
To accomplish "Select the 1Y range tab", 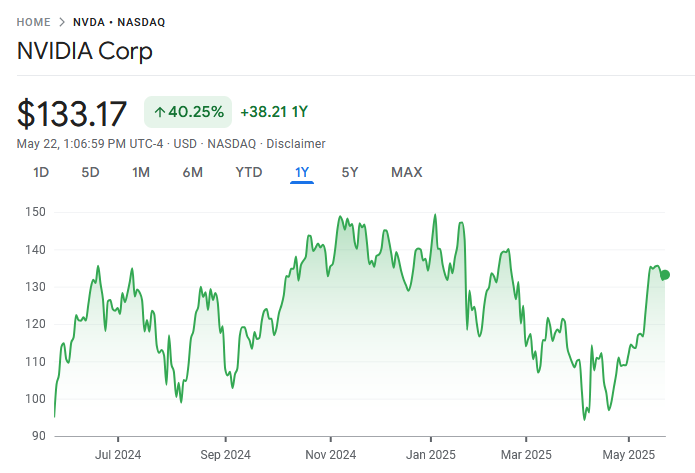I will [x=302, y=172].
